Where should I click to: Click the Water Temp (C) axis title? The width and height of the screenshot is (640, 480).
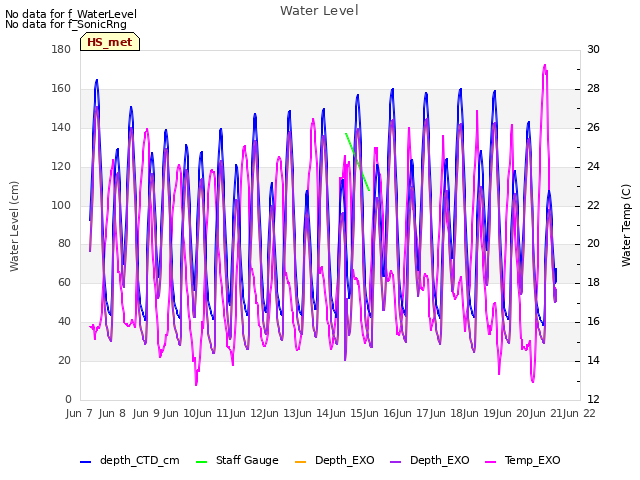click(x=626, y=225)
